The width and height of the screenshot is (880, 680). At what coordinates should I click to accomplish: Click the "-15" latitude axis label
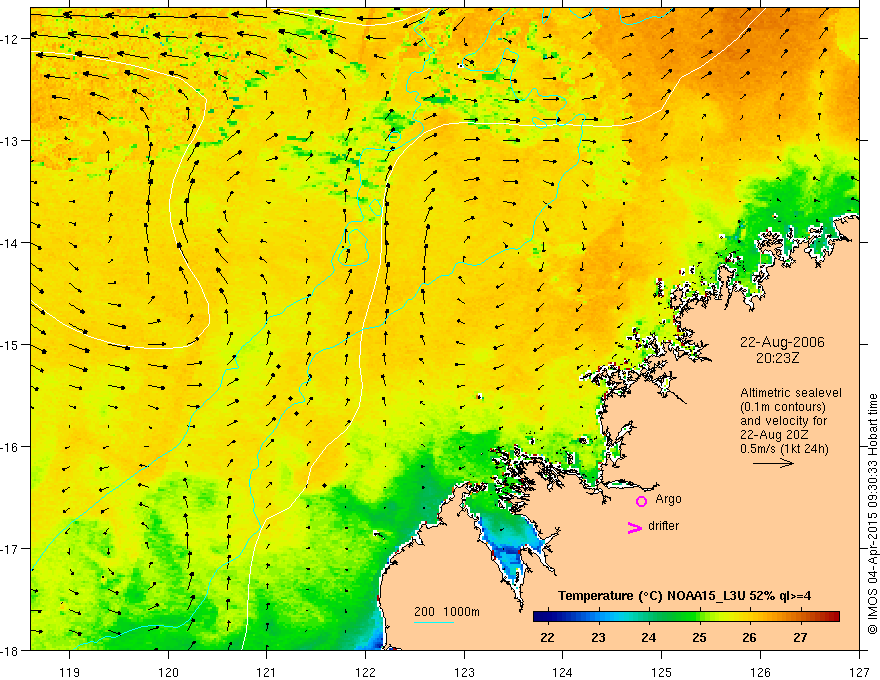tap(10, 345)
